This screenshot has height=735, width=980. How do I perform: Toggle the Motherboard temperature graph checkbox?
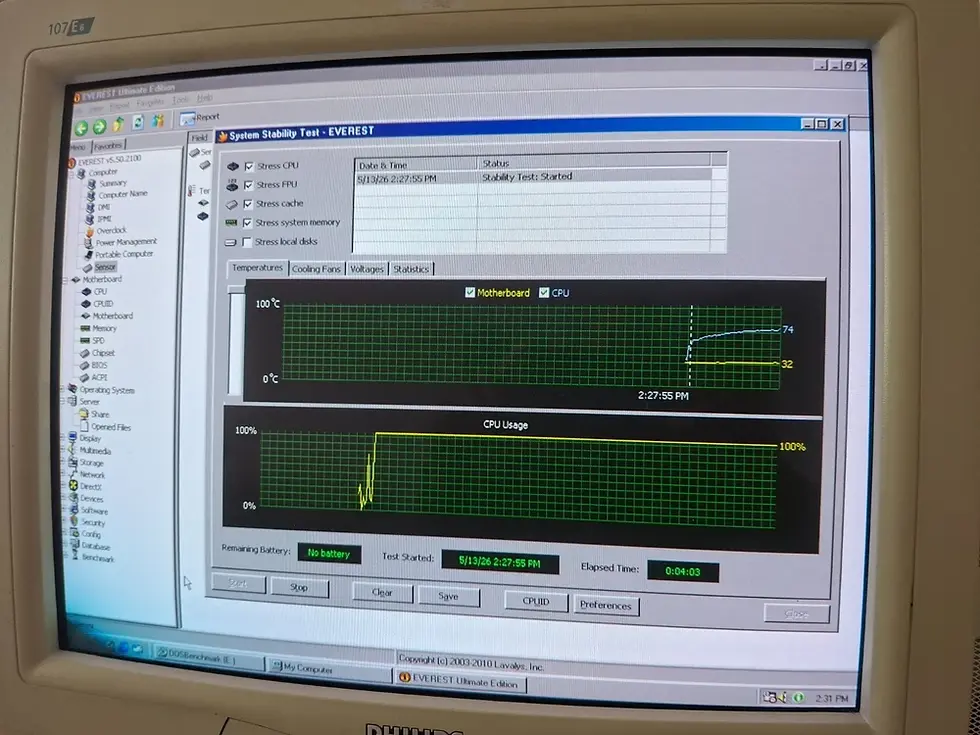(x=470, y=292)
